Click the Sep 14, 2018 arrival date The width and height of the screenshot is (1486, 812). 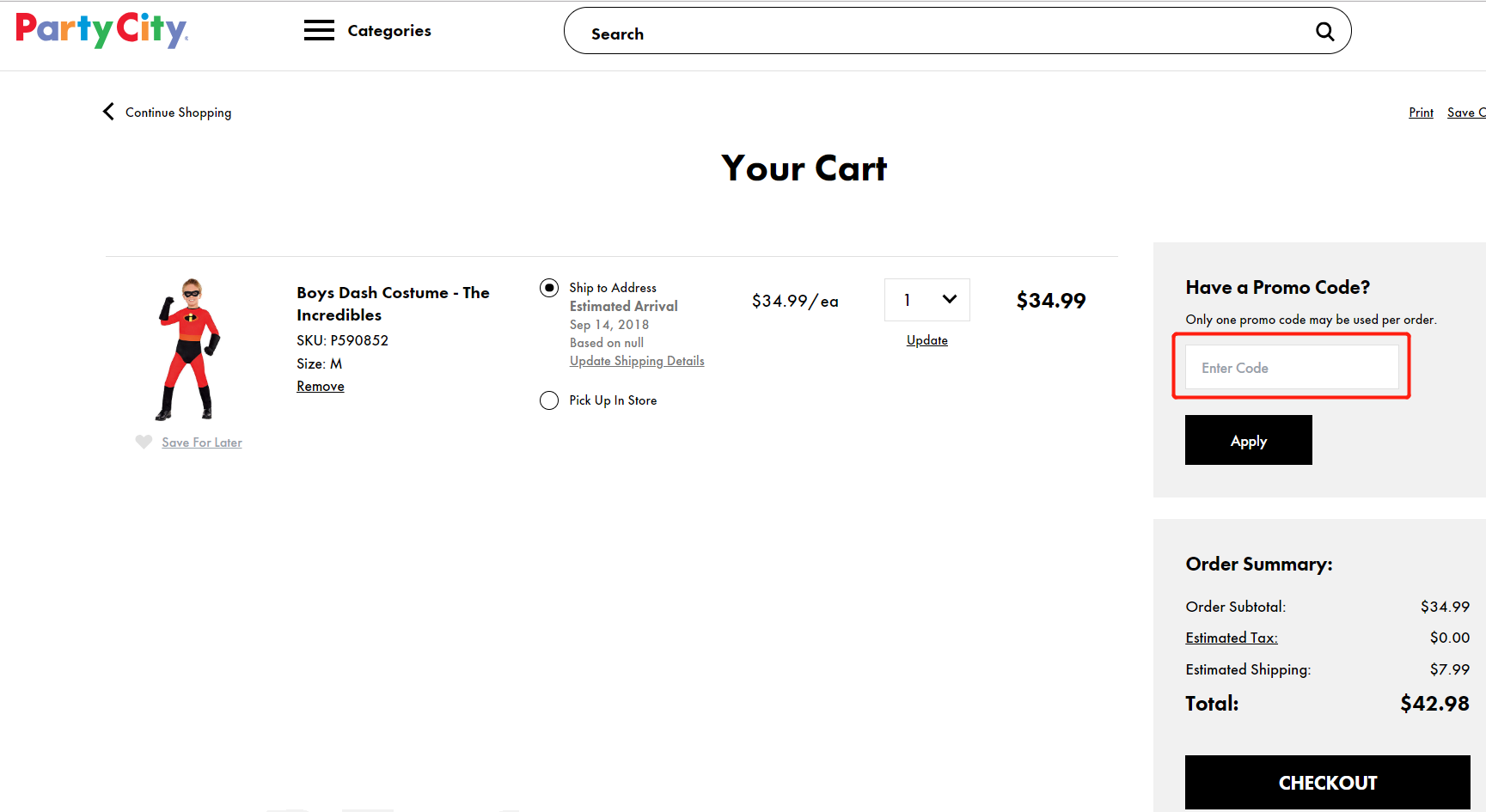coord(609,325)
